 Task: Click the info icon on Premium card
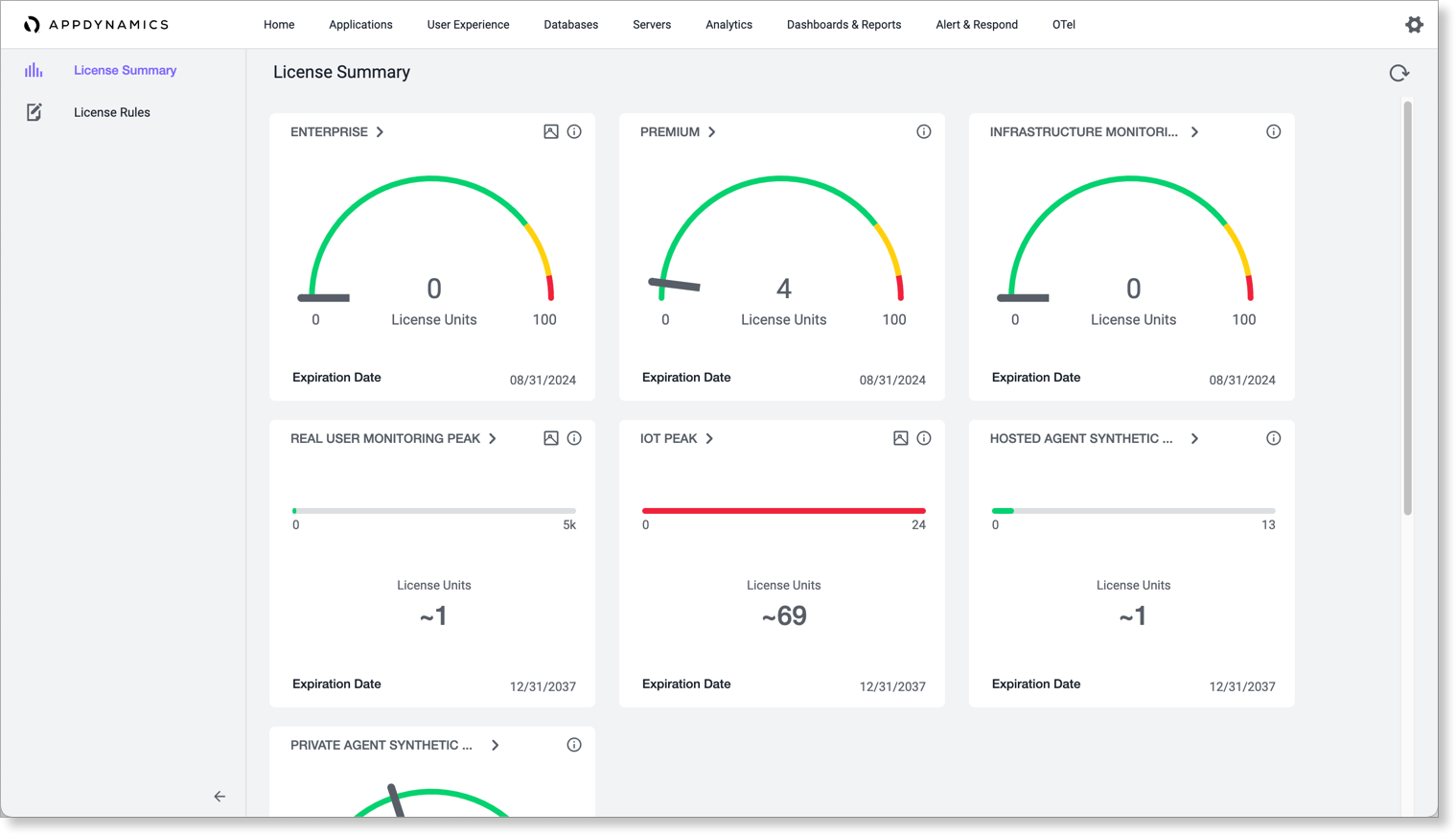pos(924,131)
